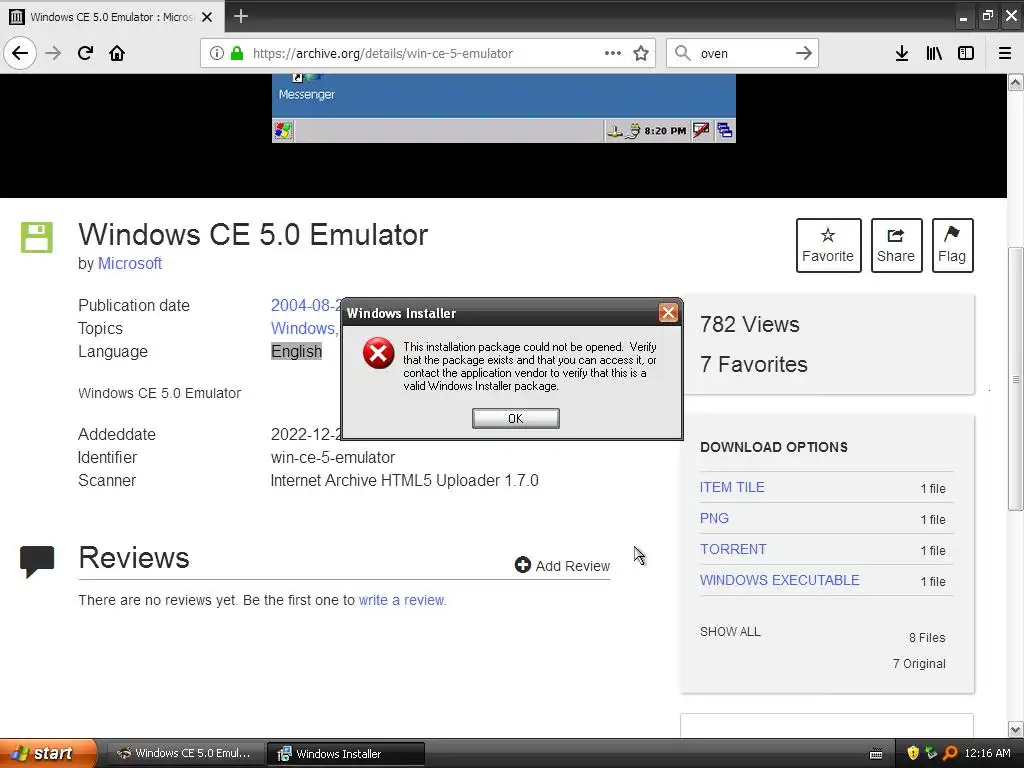Share this archive item

click(x=896, y=246)
